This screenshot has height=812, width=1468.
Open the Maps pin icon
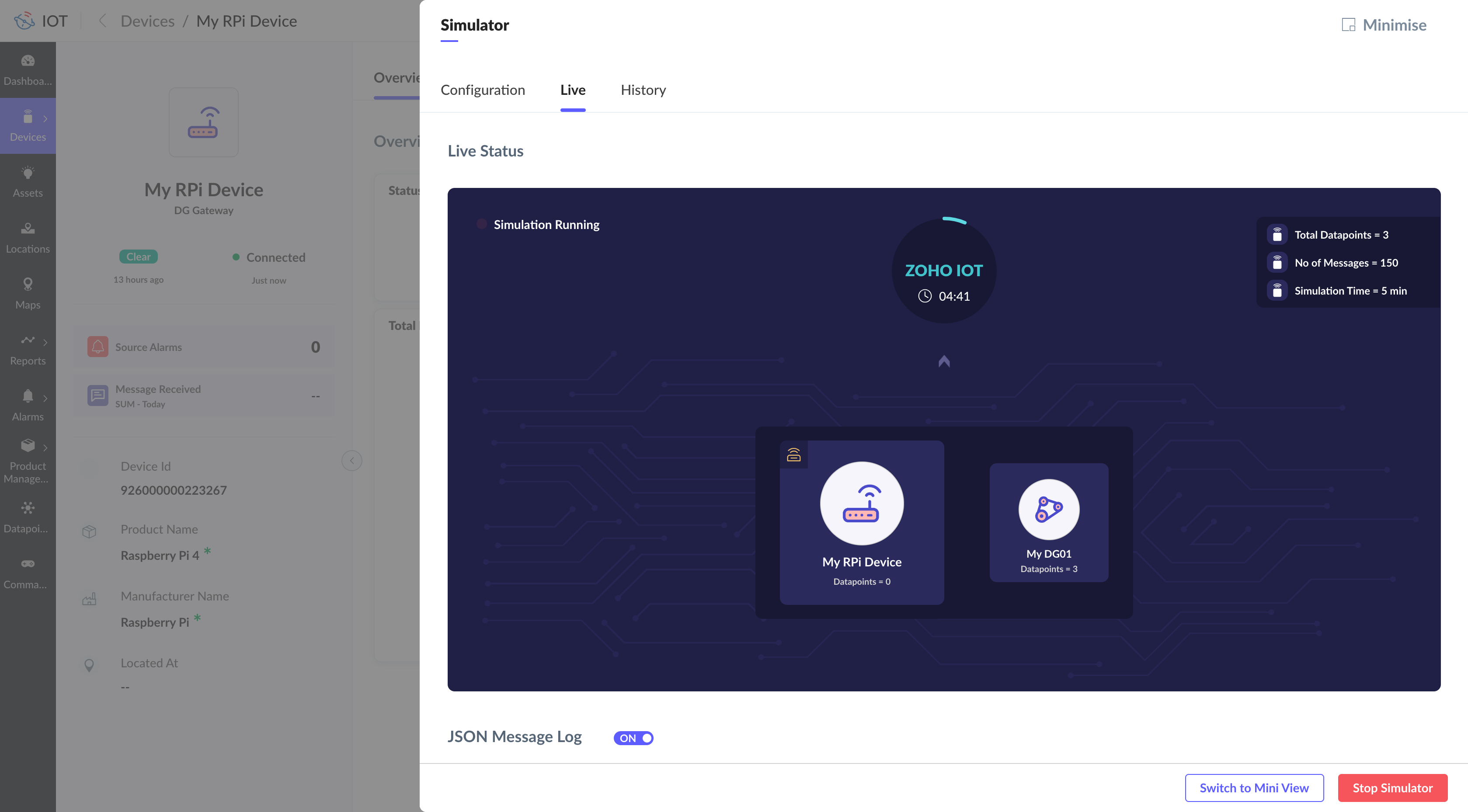28,285
